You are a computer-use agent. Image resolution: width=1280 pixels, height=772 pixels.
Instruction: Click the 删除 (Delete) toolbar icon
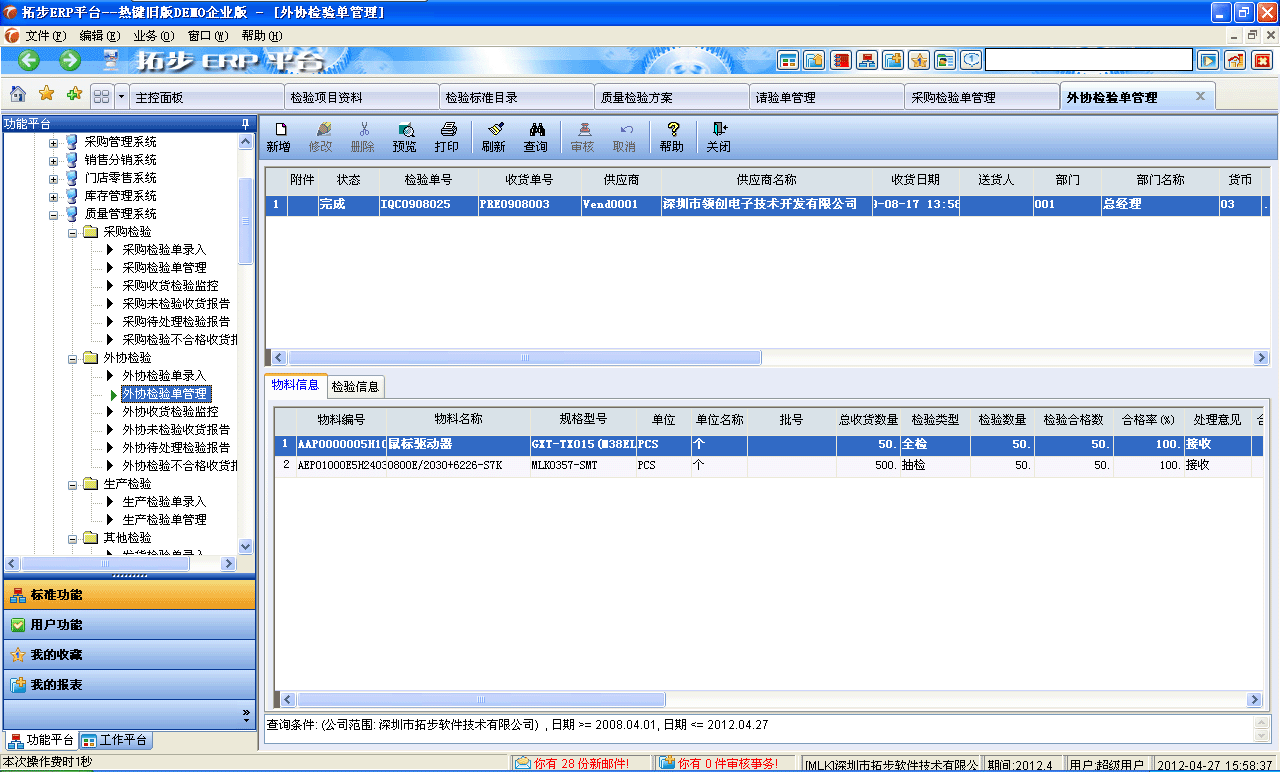[x=366, y=137]
